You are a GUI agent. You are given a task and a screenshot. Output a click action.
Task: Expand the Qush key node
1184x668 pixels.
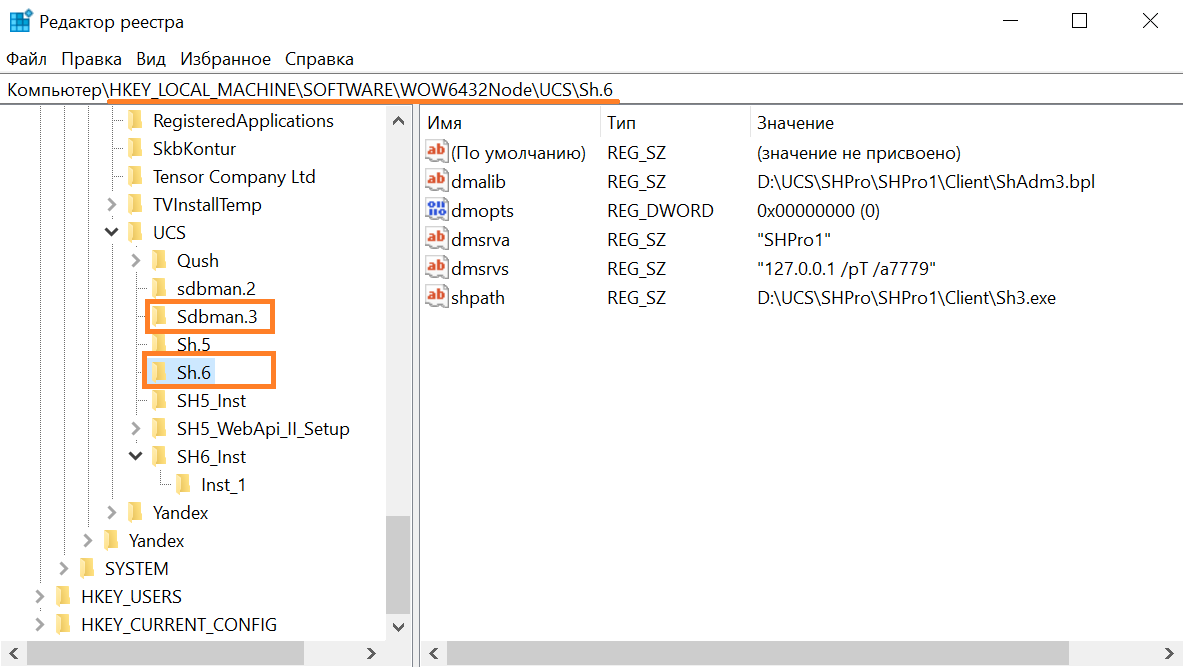tap(136, 261)
